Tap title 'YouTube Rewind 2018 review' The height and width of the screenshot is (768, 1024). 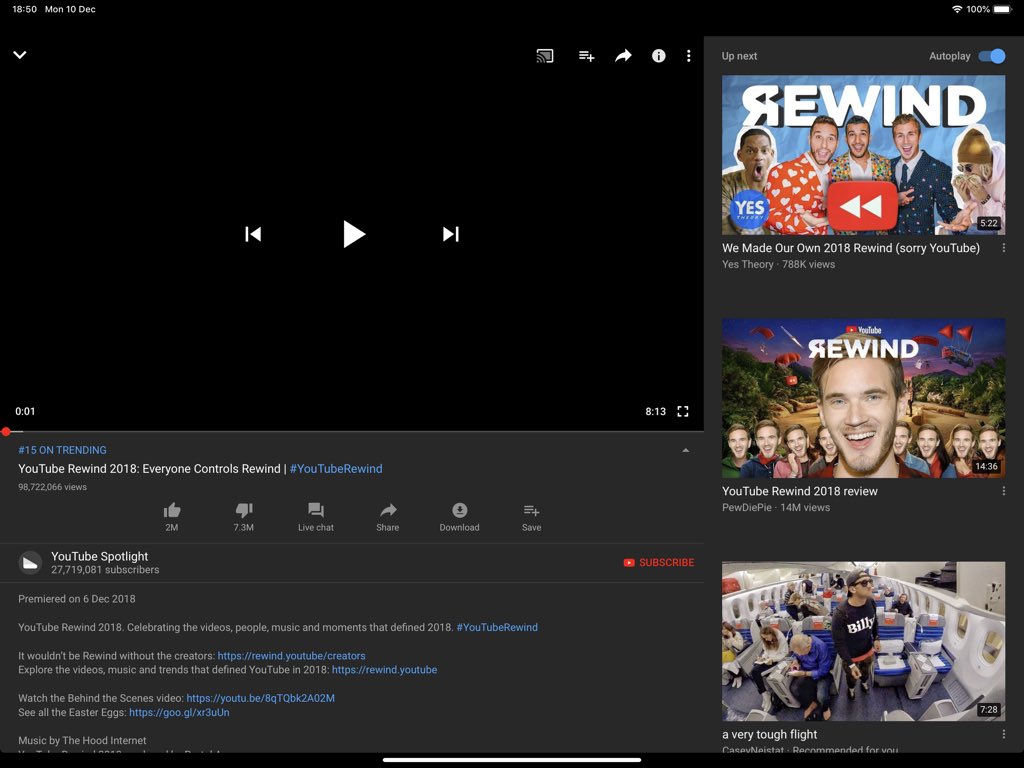(x=799, y=491)
